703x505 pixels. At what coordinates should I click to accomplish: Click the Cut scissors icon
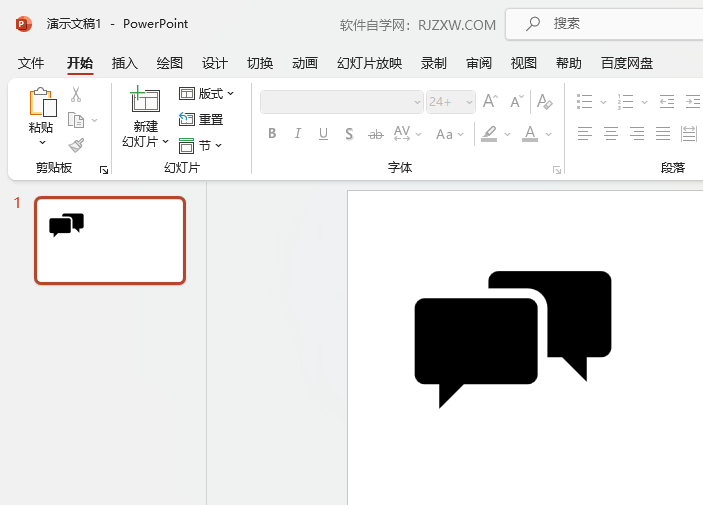pyautogui.click(x=76, y=94)
